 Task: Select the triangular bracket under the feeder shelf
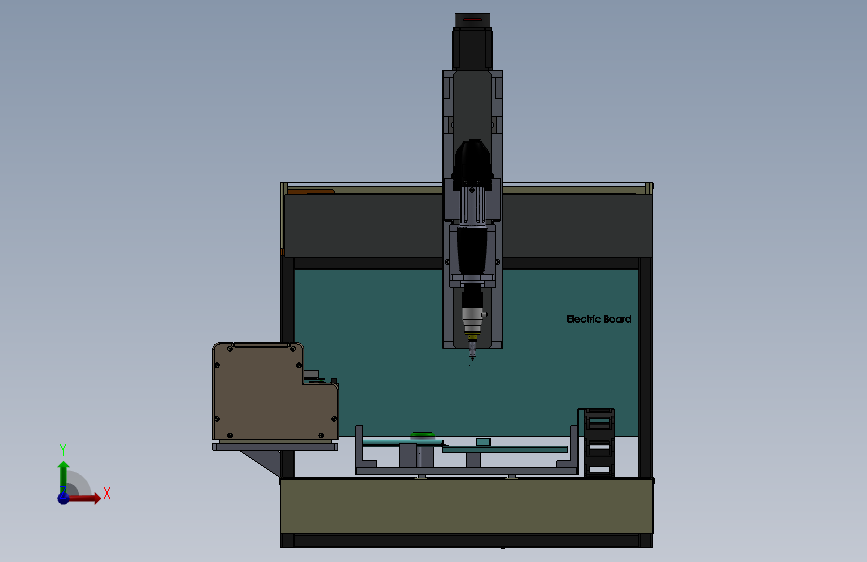264,461
